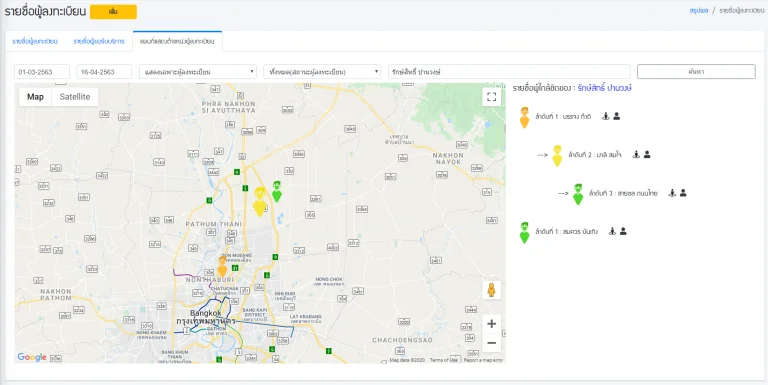
Task: Click the สรุปผล breadcrumb link
Action: coord(698,10)
